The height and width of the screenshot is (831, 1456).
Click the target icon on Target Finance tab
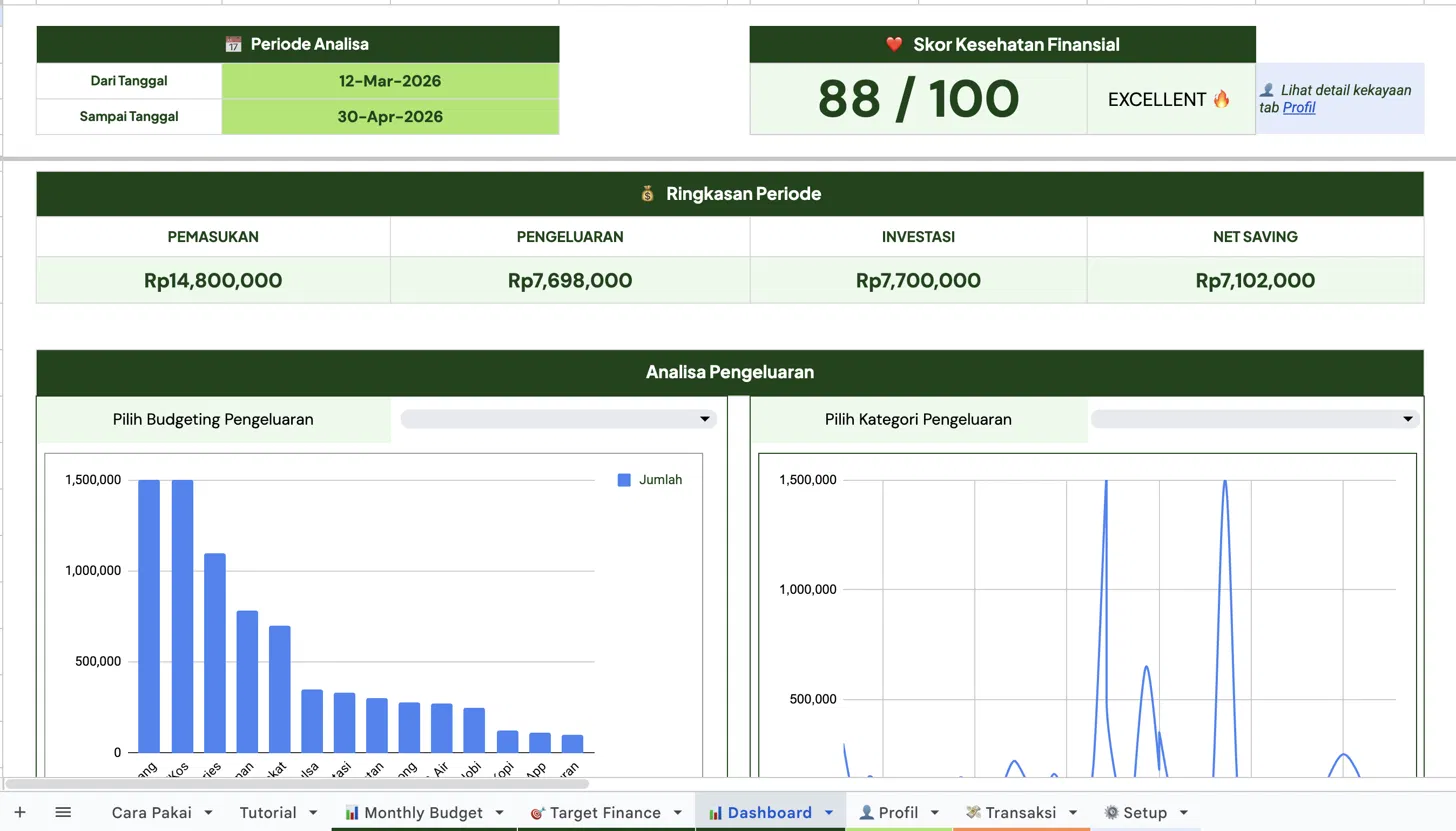click(537, 813)
